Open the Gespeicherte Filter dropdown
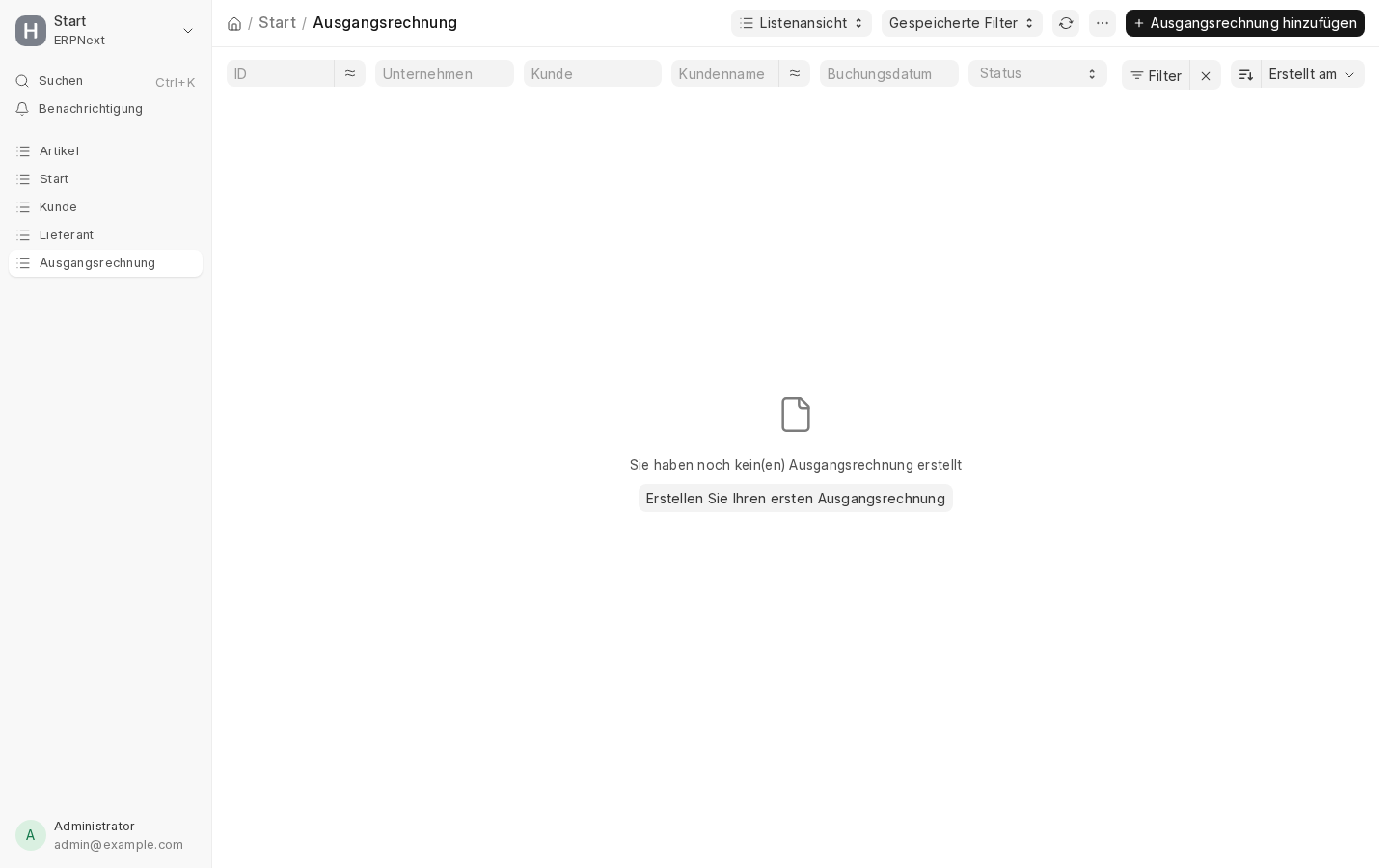 coord(962,23)
